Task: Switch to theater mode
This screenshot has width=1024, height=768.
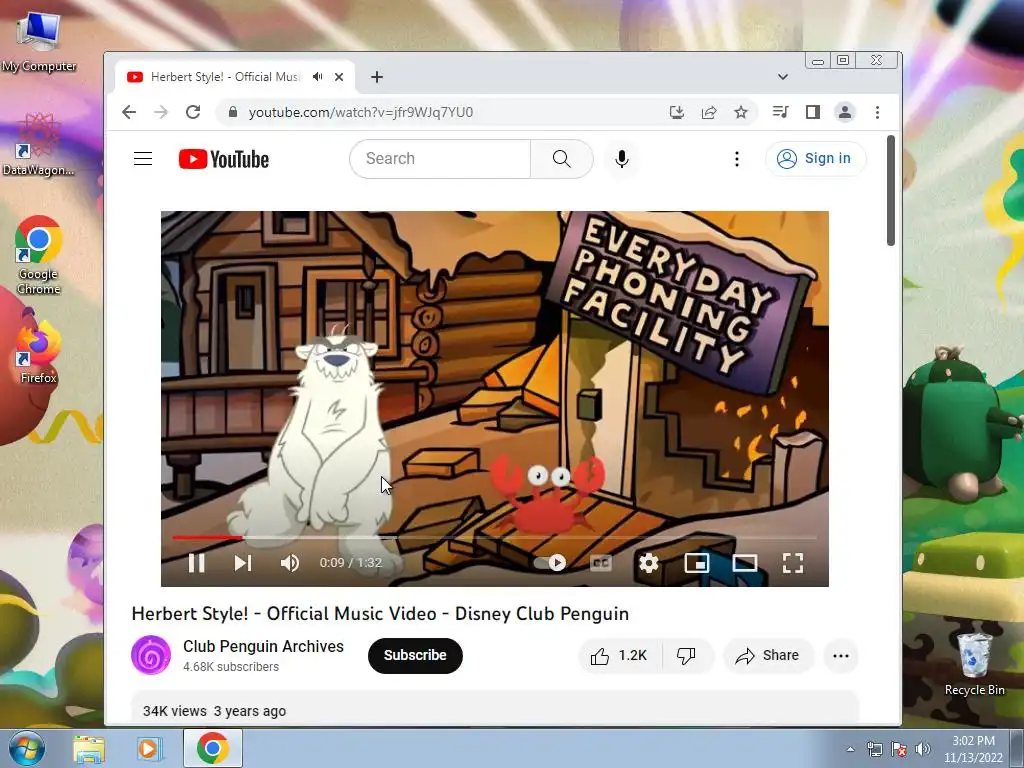Action: [x=744, y=562]
